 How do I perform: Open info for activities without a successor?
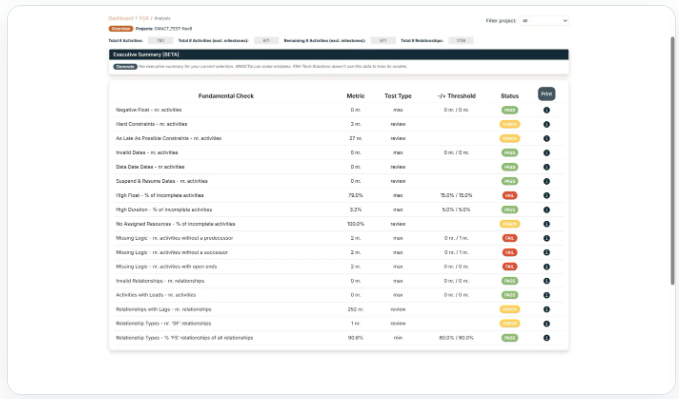(546, 253)
